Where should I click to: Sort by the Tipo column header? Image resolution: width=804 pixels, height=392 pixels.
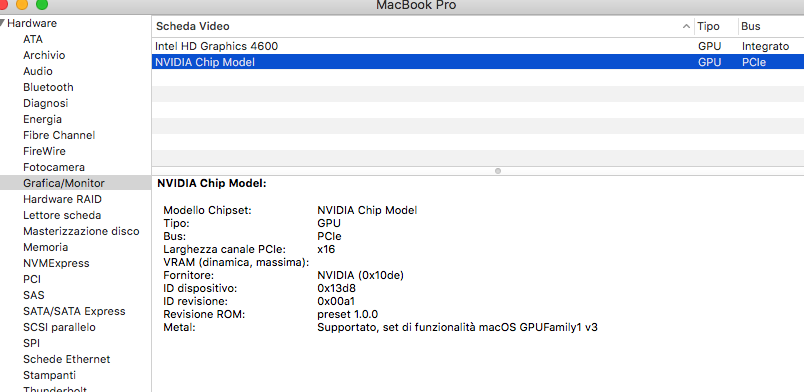click(x=708, y=26)
